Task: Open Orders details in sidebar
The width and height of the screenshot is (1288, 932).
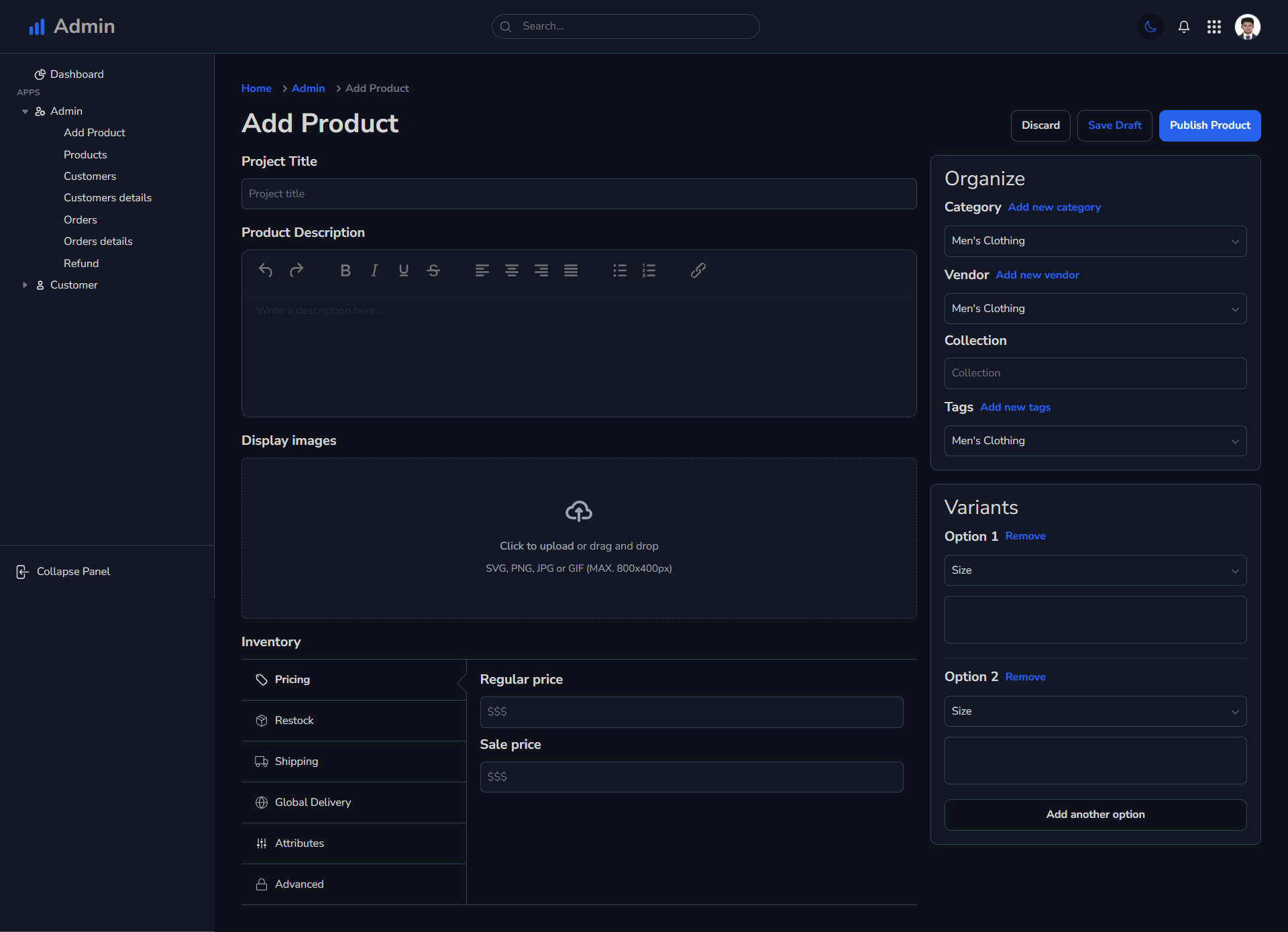Action: [x=98, y=242]
